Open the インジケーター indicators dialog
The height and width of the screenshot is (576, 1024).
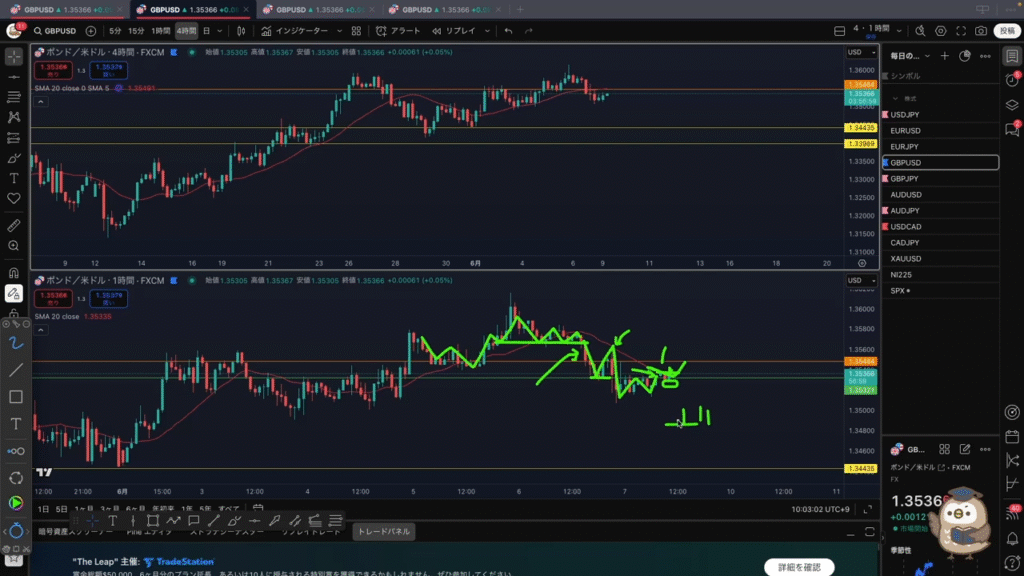[295, 31]
